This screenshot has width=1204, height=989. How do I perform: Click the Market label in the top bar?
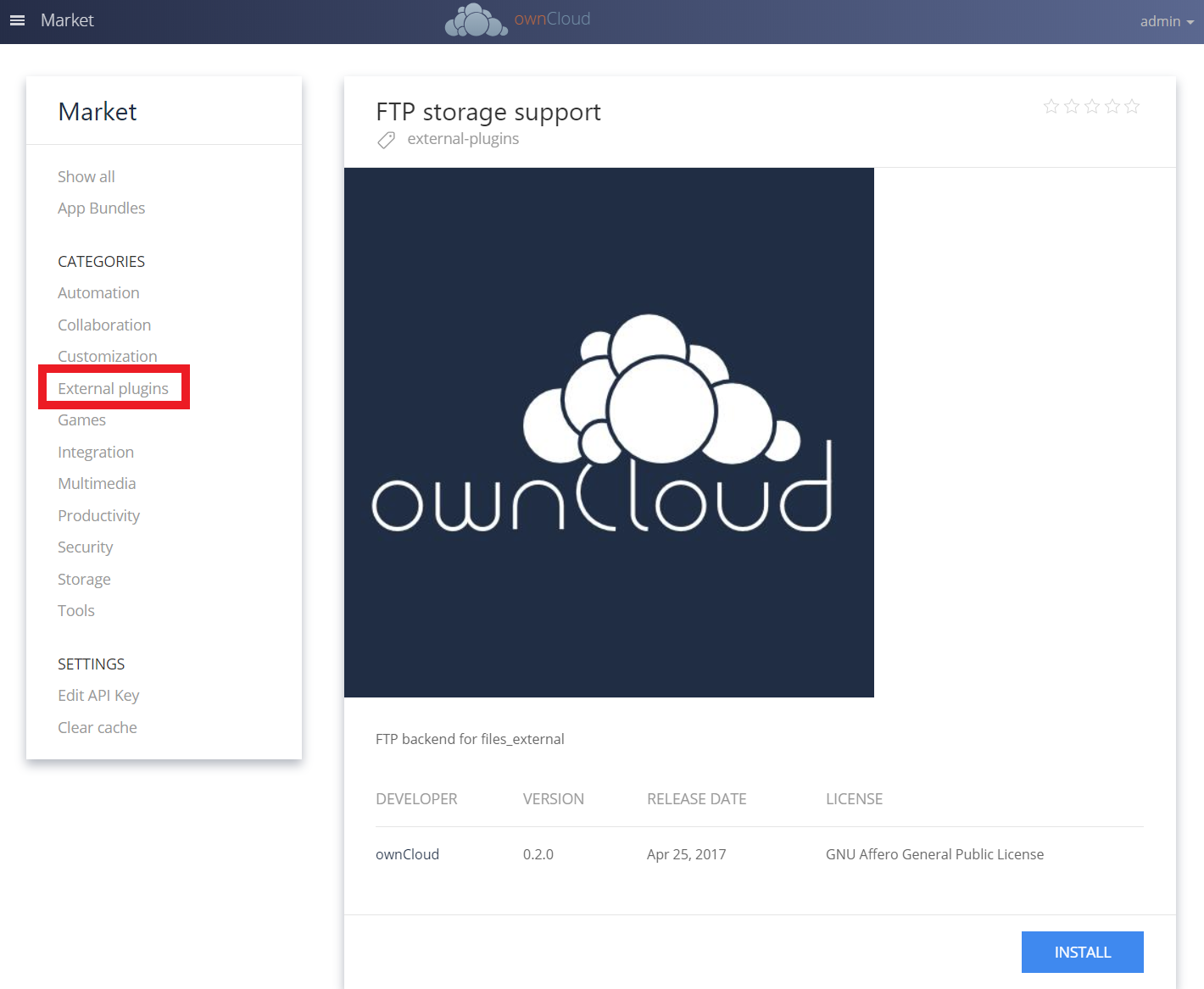click(67, 19)
